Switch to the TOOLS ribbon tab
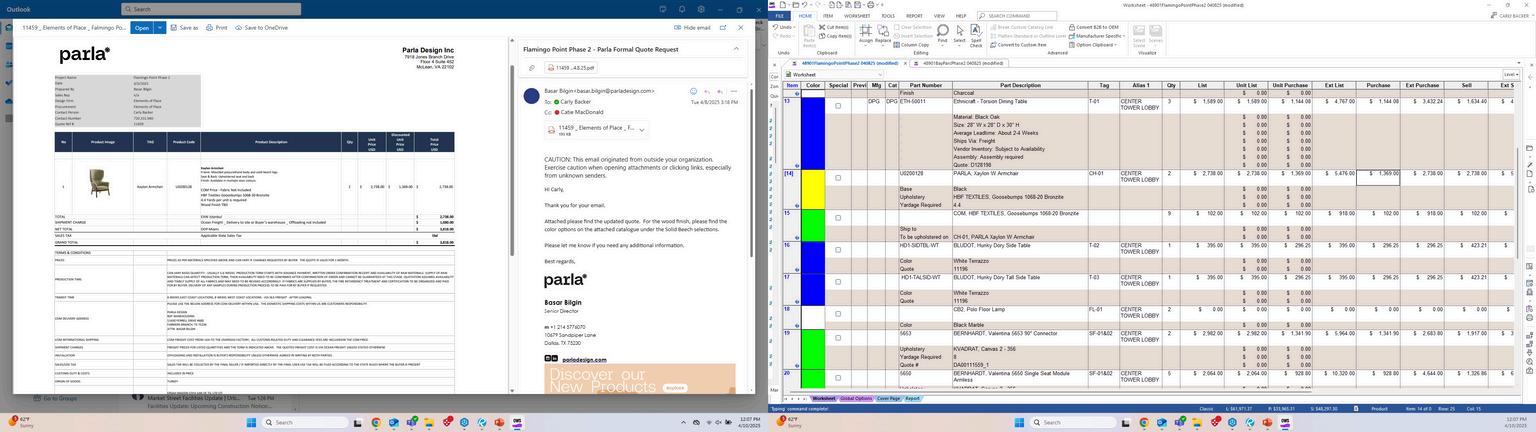This screenshot has width=1536, height=432. click(888, 16)
